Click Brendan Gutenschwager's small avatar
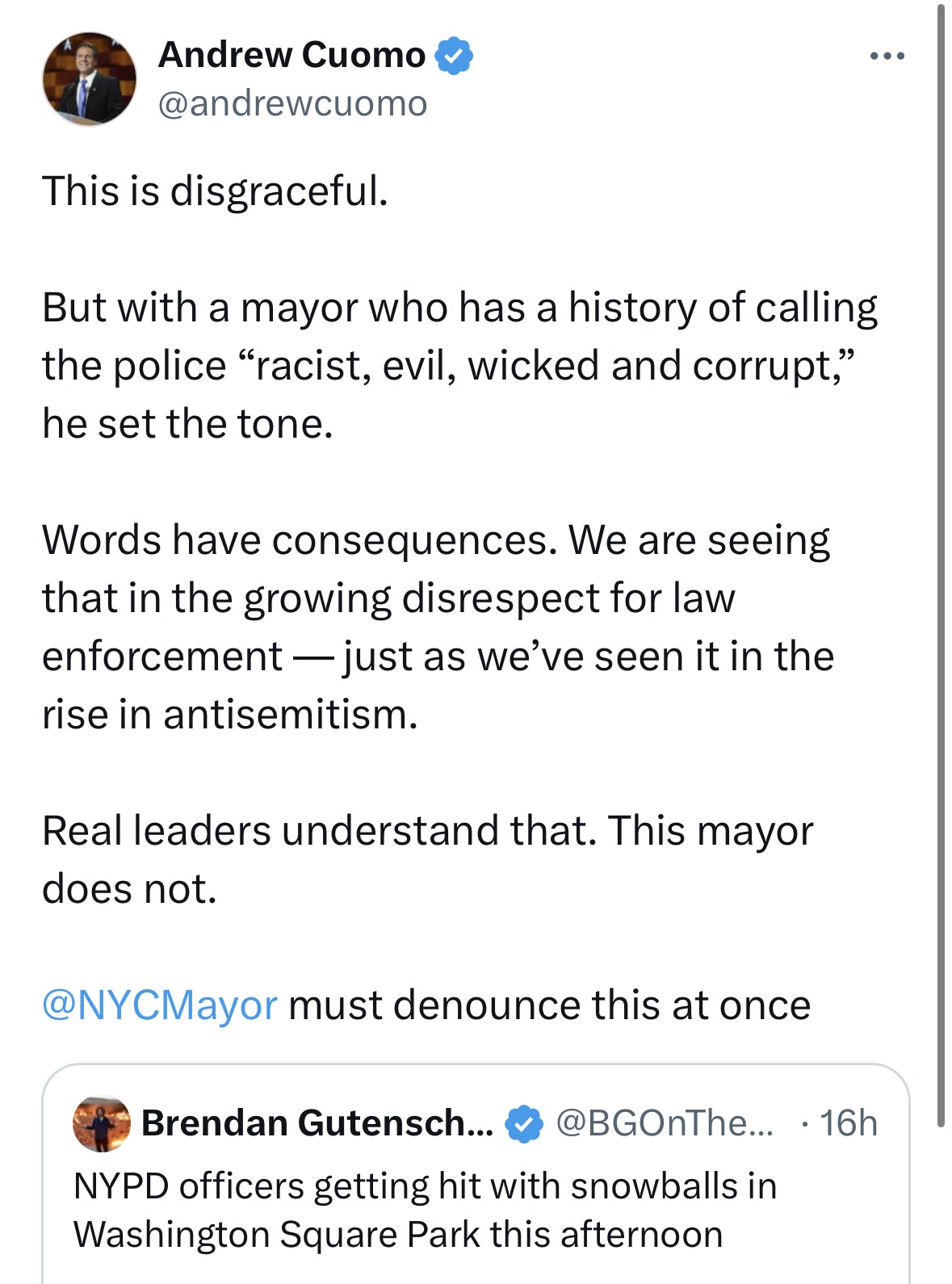The width and height of the screenshot is (952, 1284). point(101,1123)
